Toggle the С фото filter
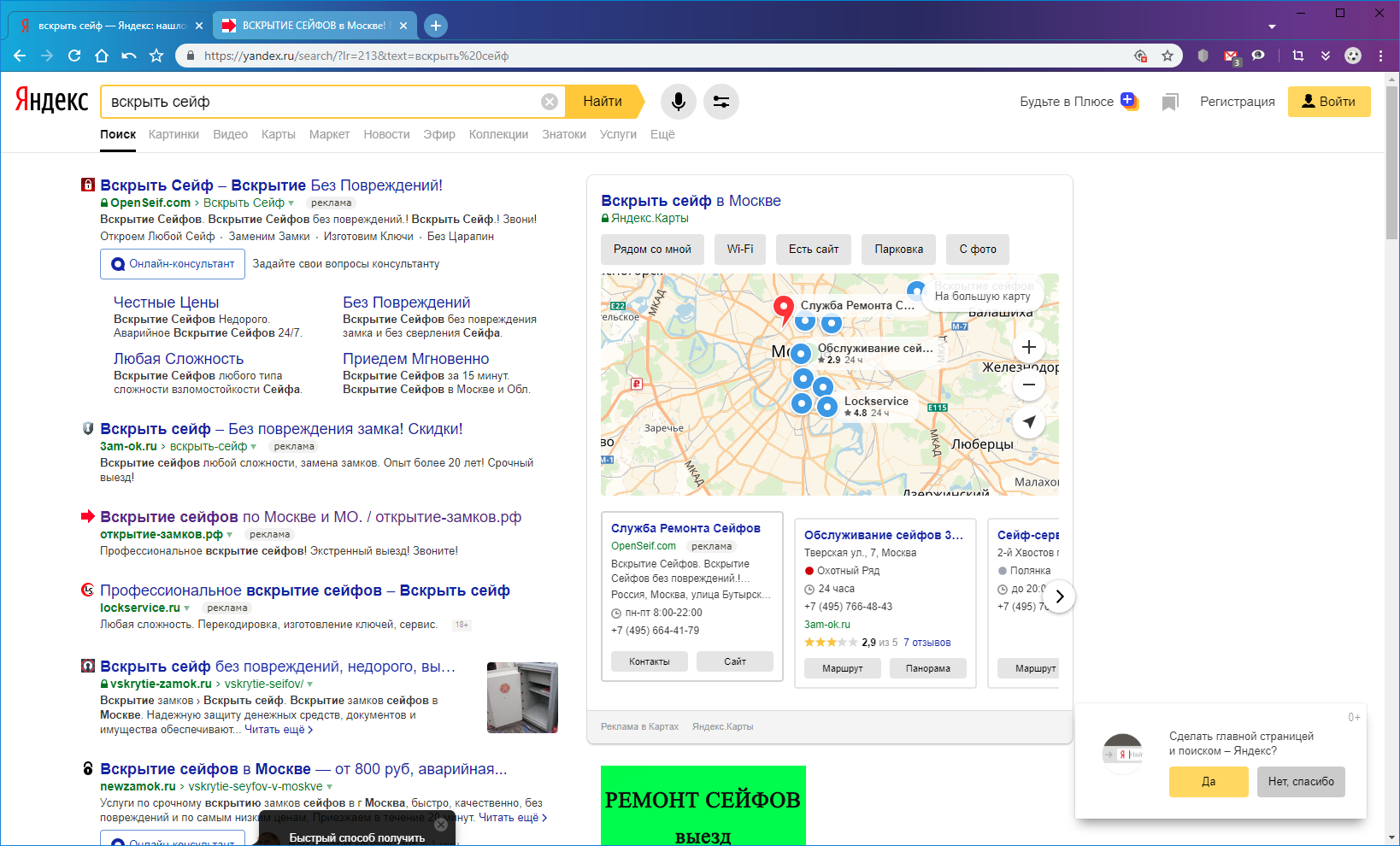This screenshot has width=1400, height=846. point(978,250)
